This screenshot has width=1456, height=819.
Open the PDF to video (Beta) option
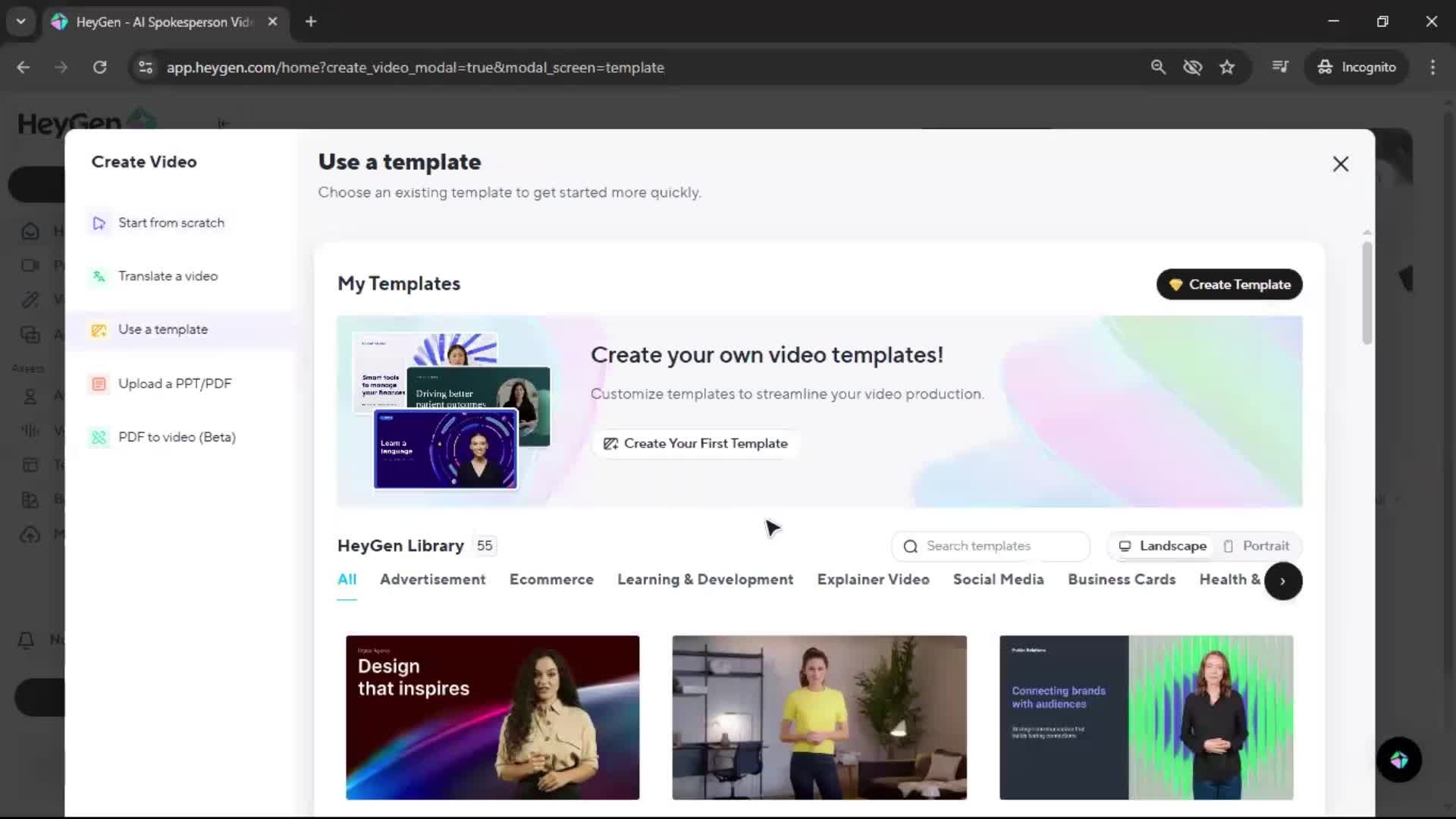[176, 438]
